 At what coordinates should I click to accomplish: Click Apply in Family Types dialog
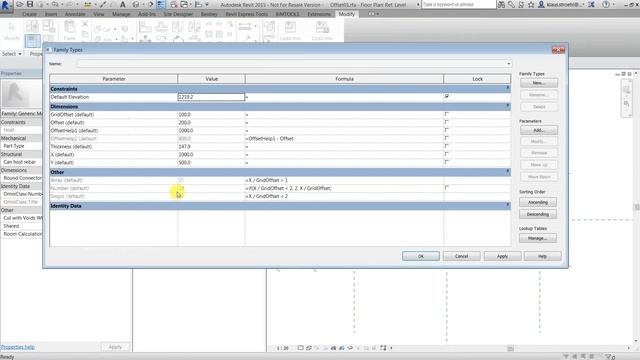502,256
